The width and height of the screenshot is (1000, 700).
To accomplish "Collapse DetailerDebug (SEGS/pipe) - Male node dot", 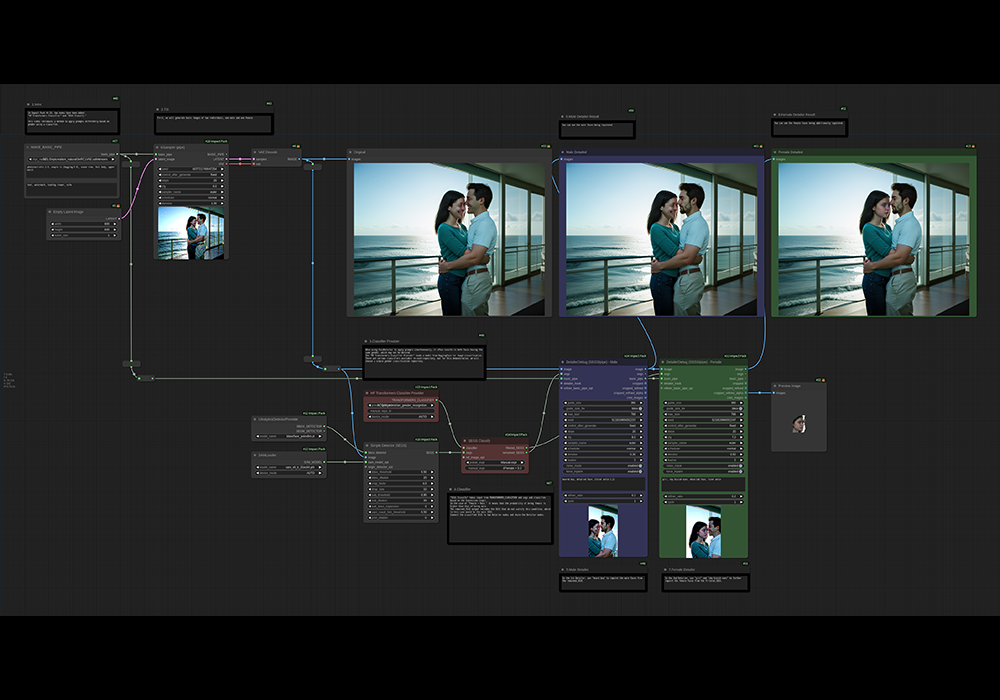I will tap(562, 362).
